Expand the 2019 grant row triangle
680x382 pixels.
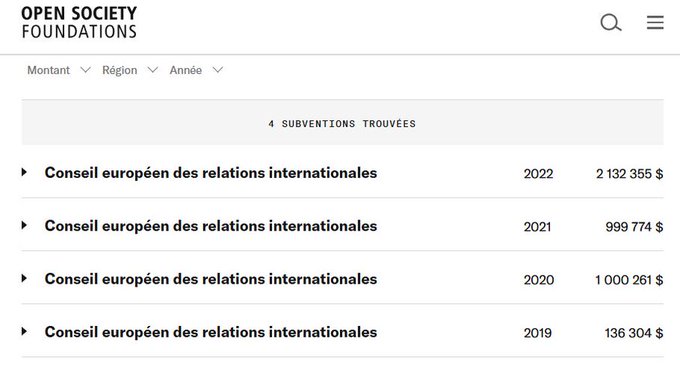(24, 332)
